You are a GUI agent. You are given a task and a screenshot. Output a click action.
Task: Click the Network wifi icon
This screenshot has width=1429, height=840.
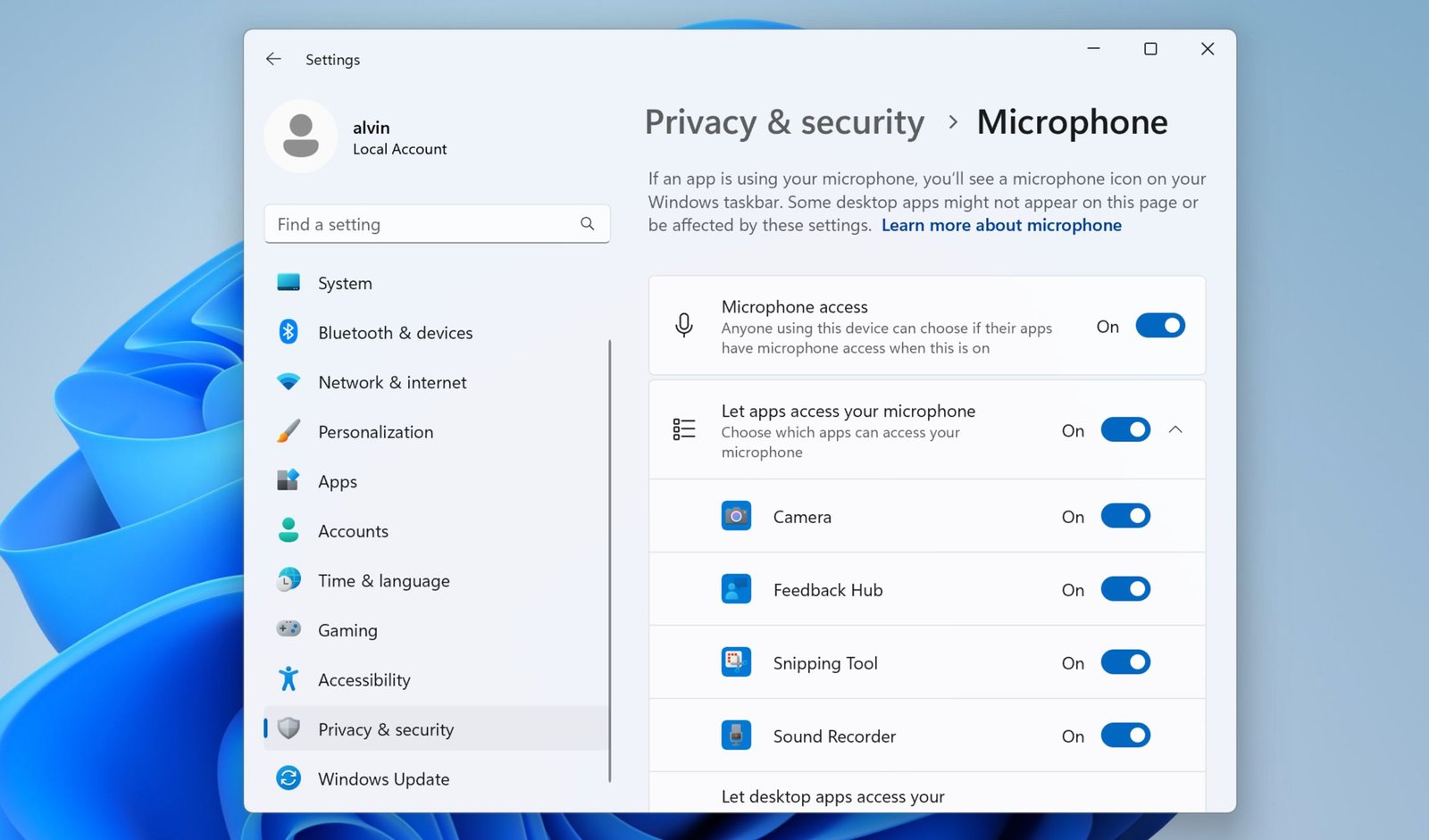[x=288, y=382]
